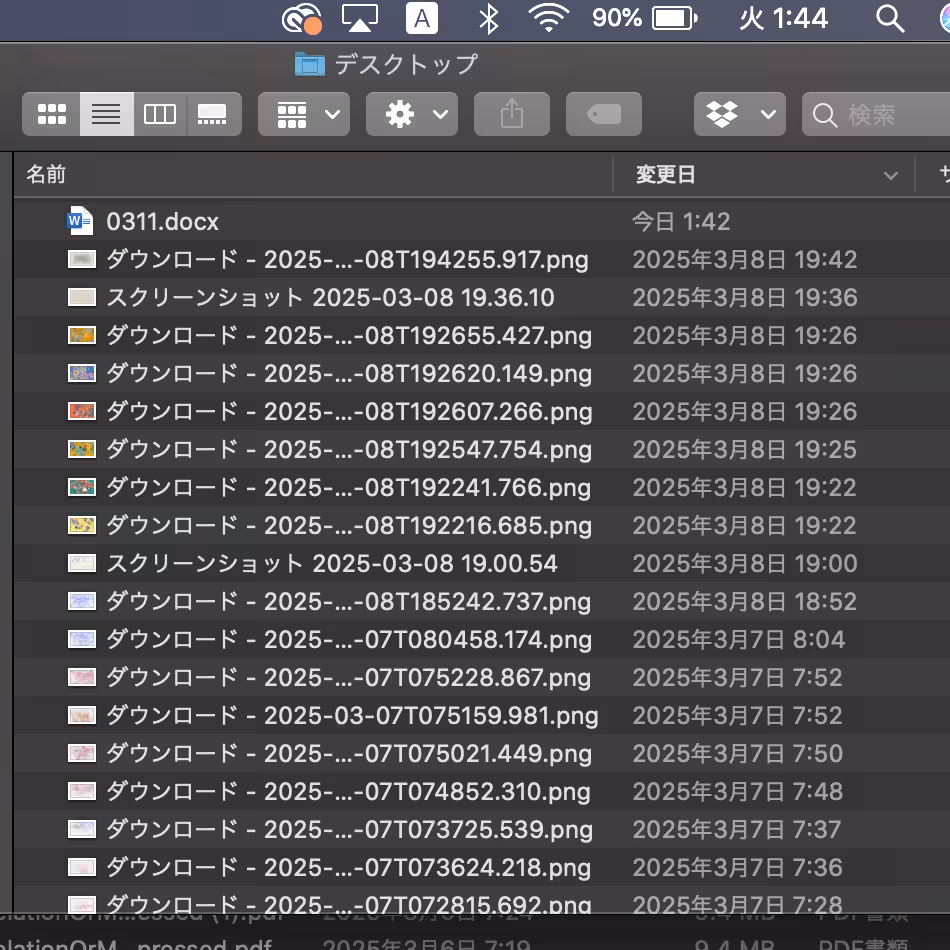Open the gear action menu
The image size is (950, 950).
[411, 114]
